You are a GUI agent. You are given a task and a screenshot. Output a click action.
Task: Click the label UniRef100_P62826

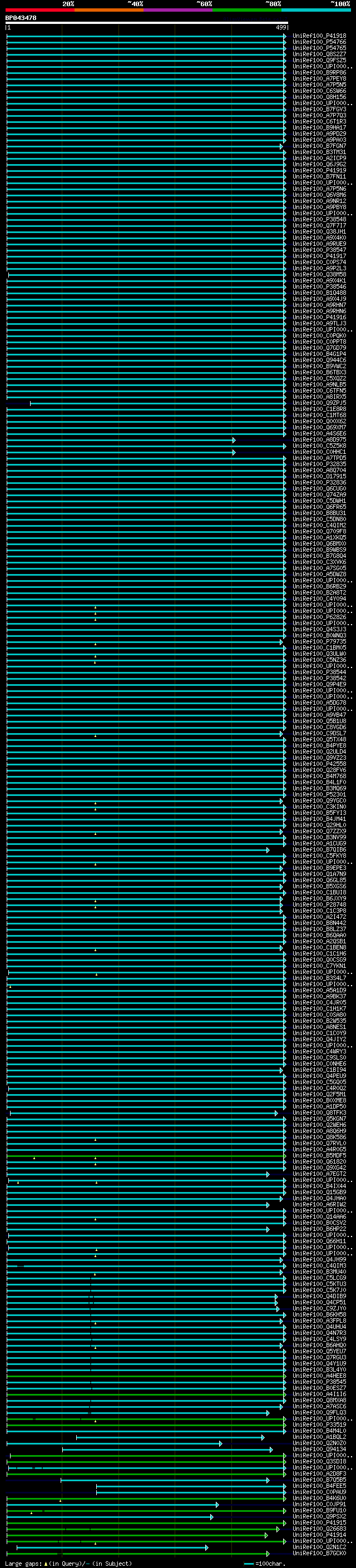319,617
